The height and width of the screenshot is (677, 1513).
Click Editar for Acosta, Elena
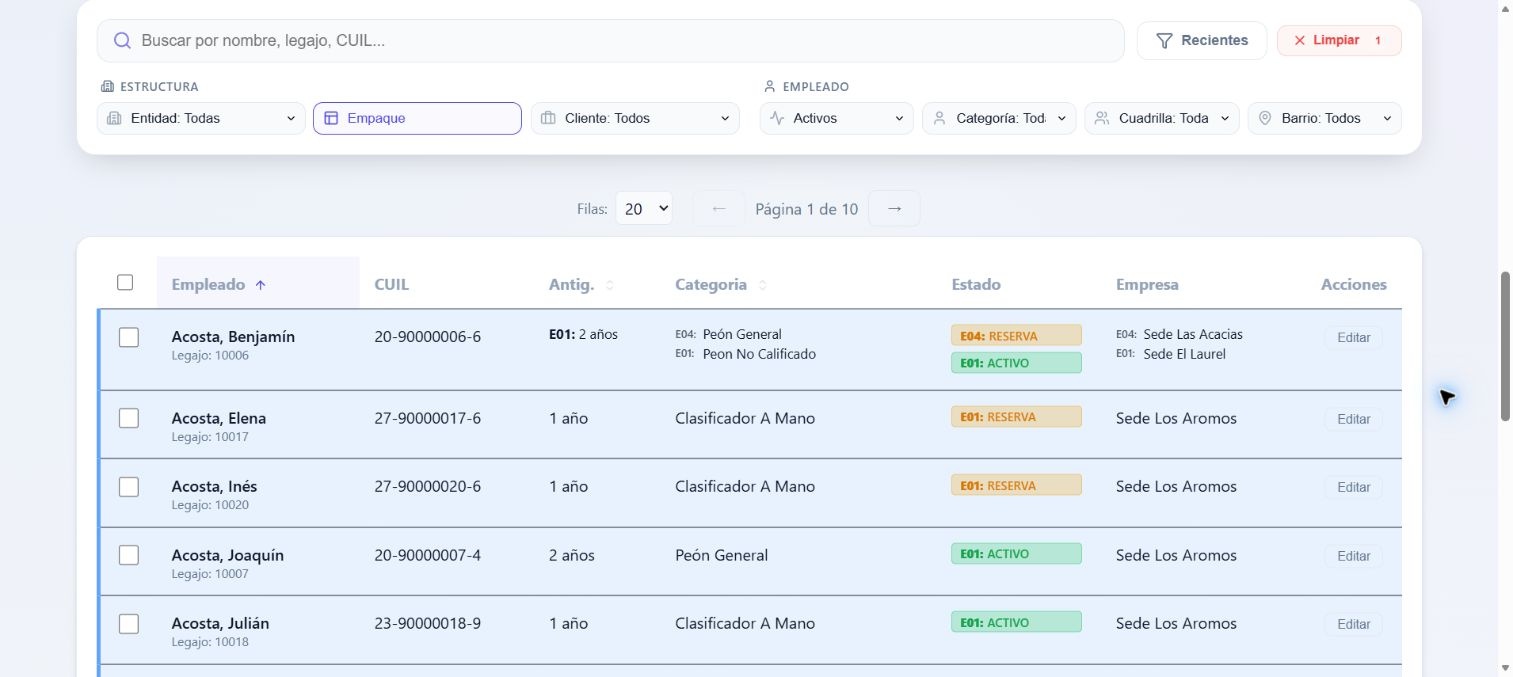point(1353,419)
